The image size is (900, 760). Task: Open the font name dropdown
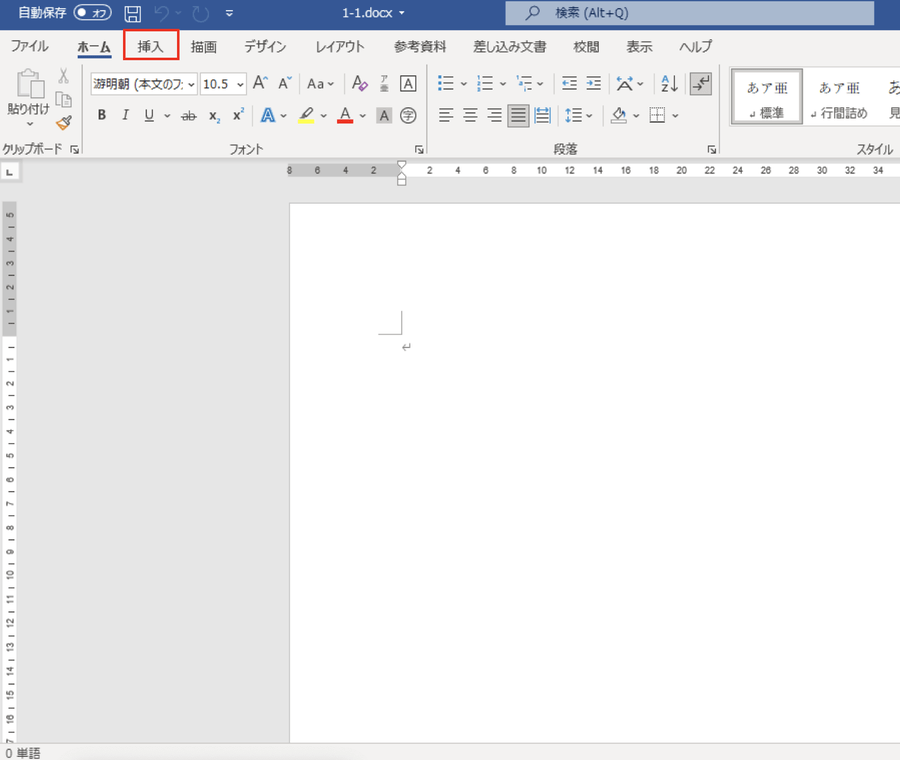[x=190, y=84]
